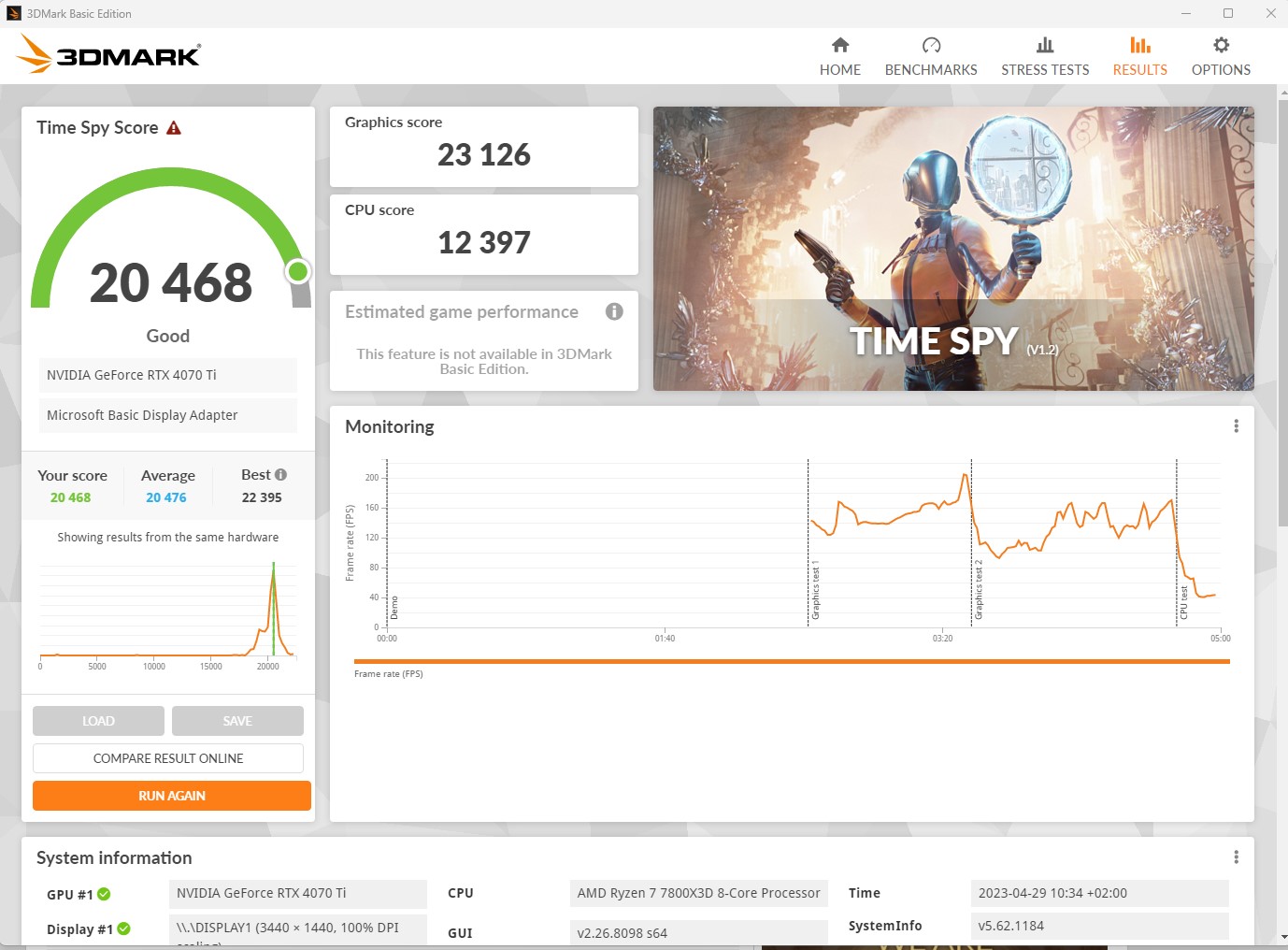Click the LOAD button
Image resolution: width=1288 pixels, height=950 pixels.
tap(98, 721)
